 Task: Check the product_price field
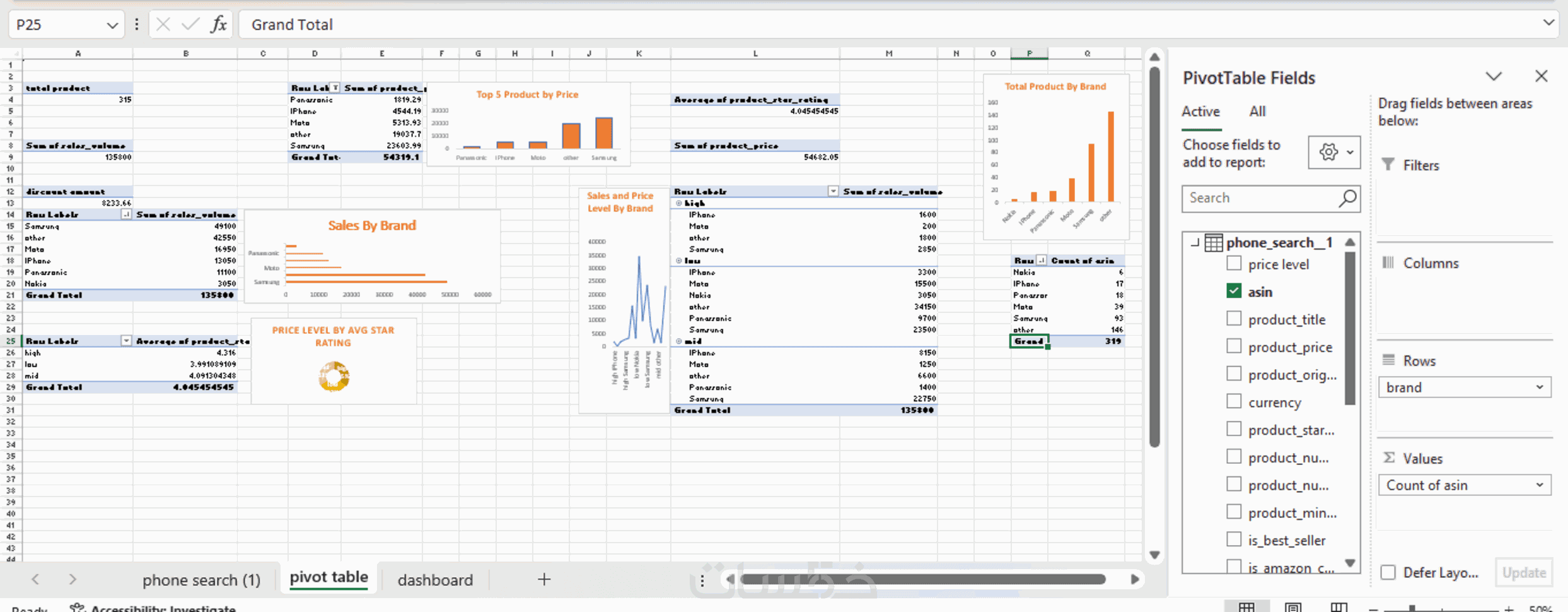tap(1234, 346)
